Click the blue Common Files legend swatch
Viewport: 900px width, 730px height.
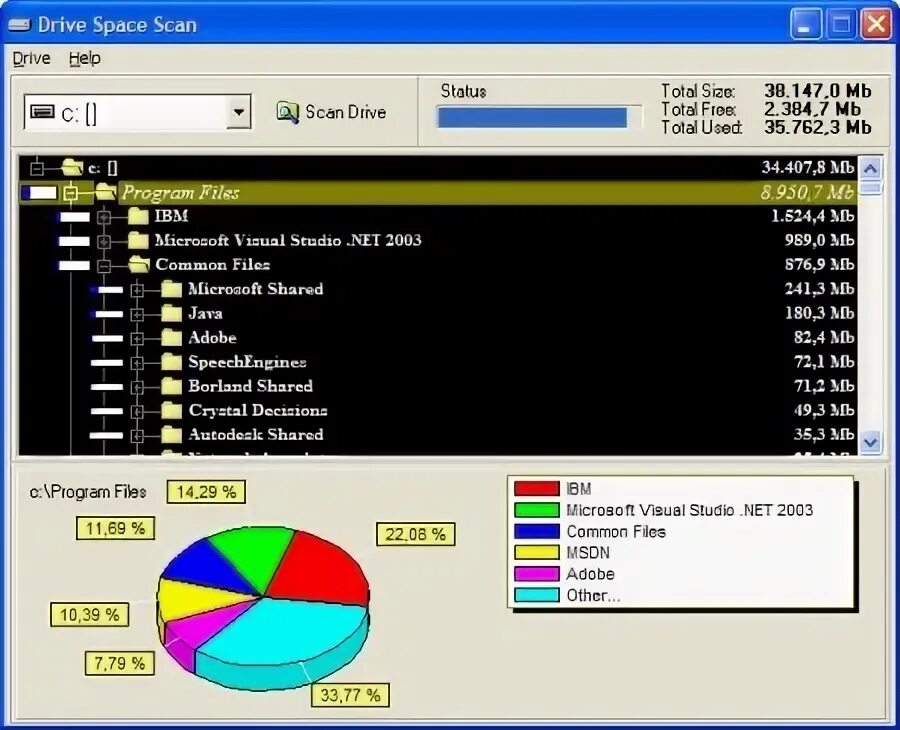coord(537,531)
